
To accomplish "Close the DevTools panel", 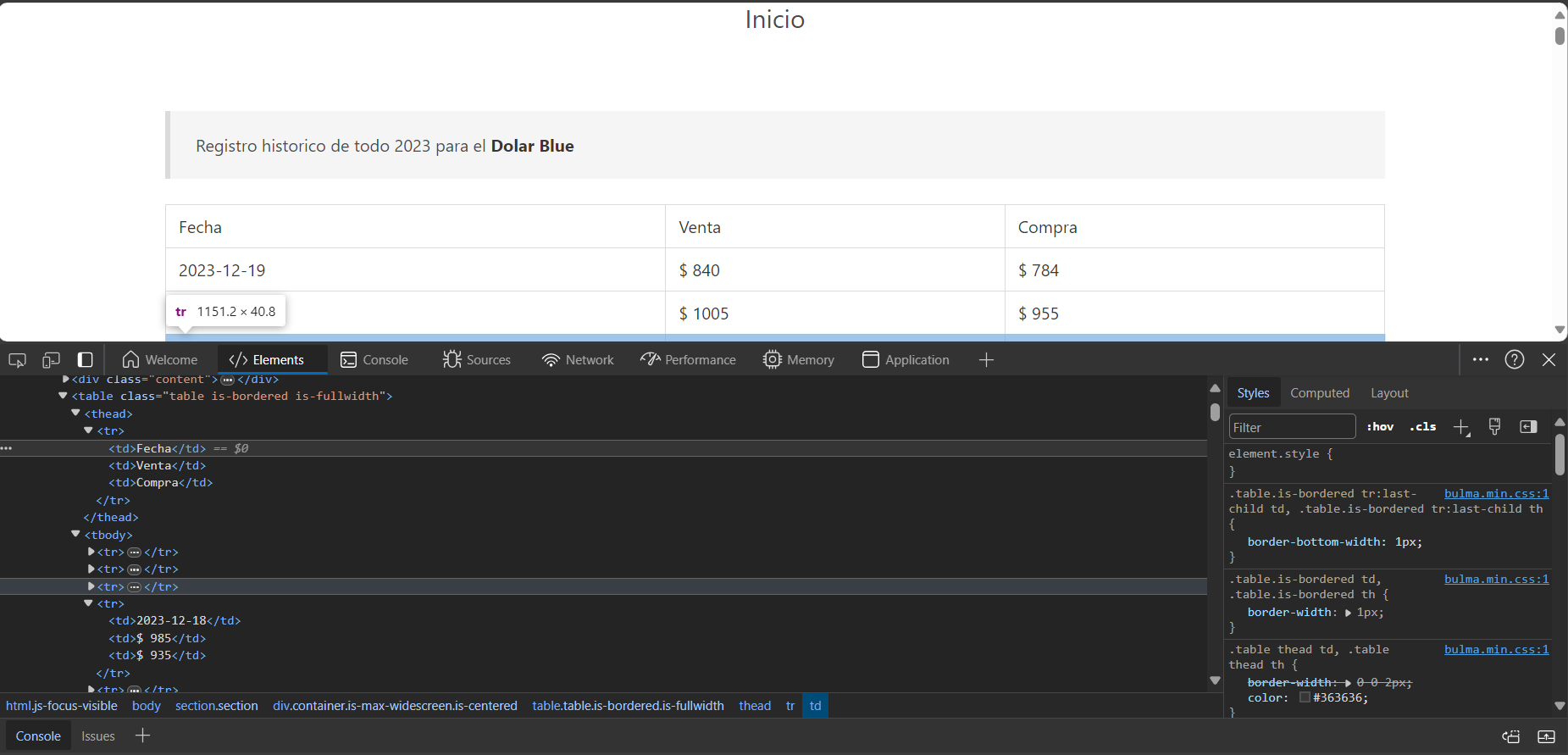I will click(1549, 359).
